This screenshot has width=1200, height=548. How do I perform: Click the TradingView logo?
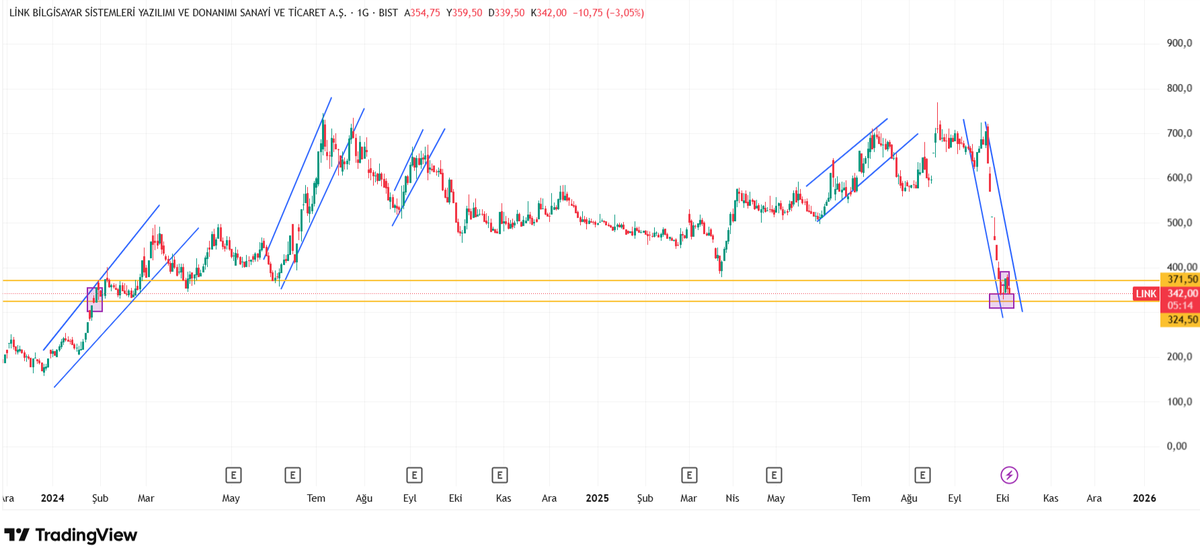point(71,535)
